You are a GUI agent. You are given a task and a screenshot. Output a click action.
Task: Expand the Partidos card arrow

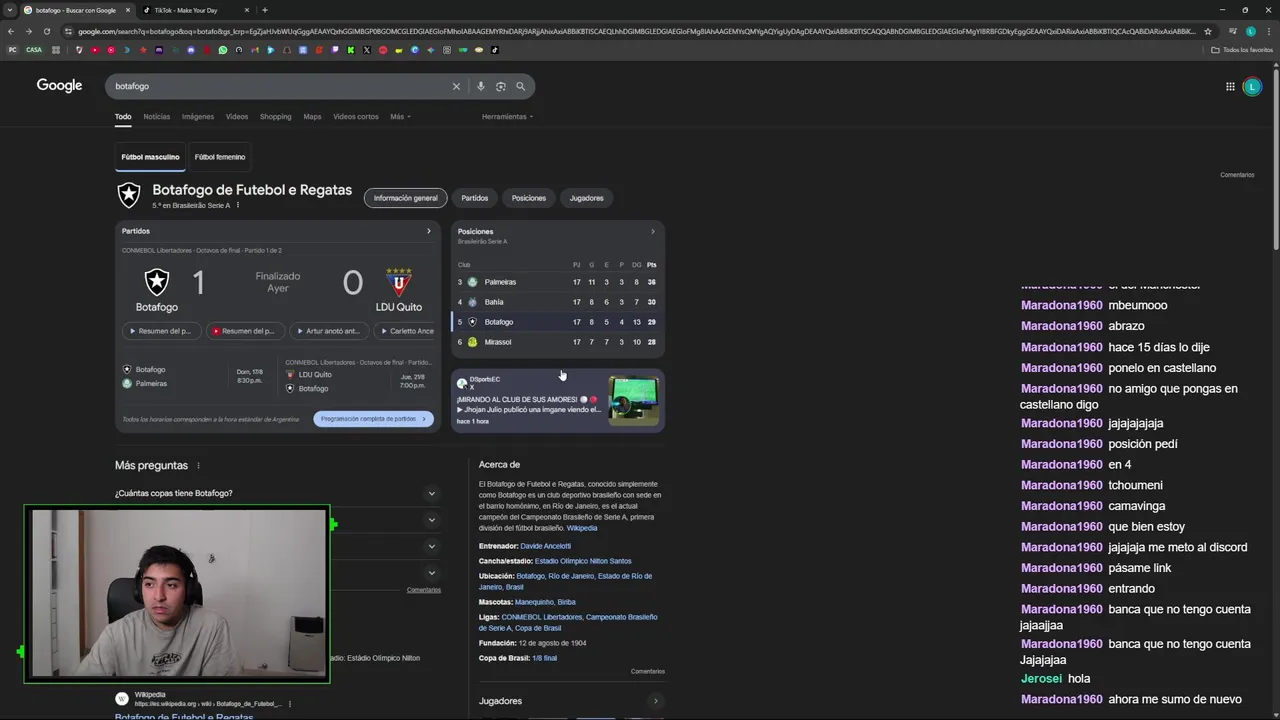(429, 231)
